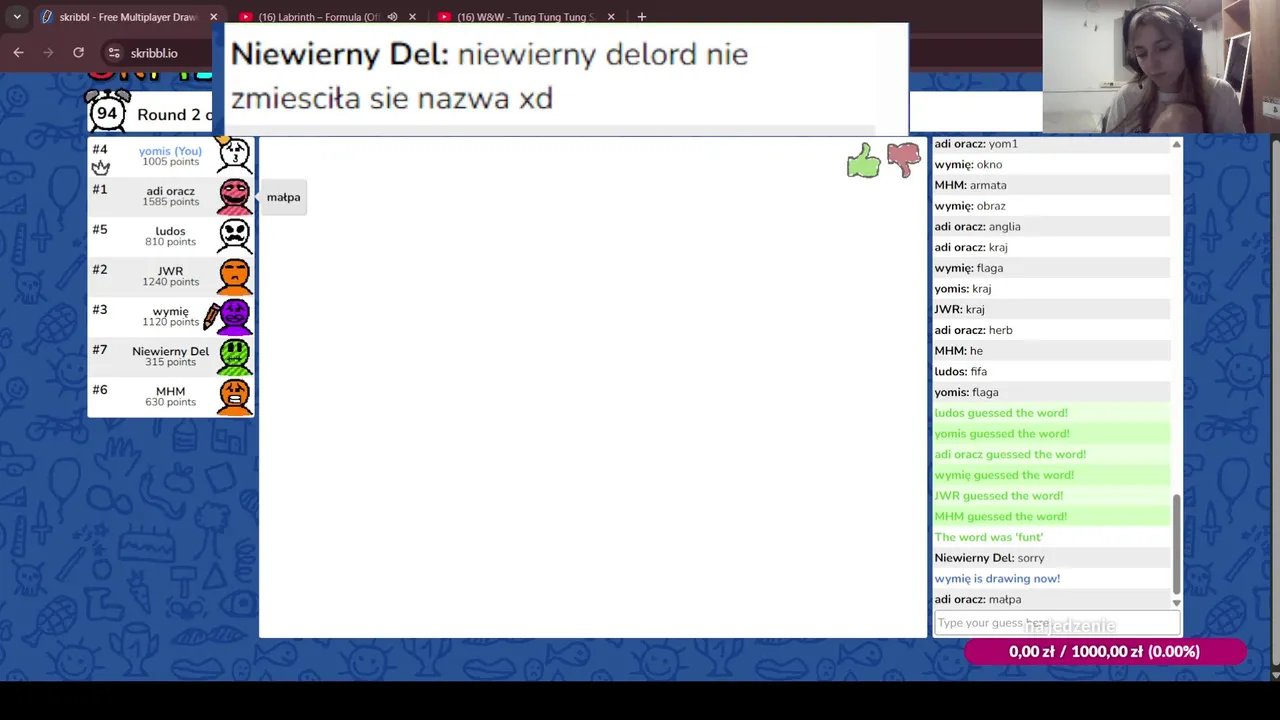Select player row wymię 1120 points
This screenshot has width=1280, height=720.
click(x=171, y=316)
